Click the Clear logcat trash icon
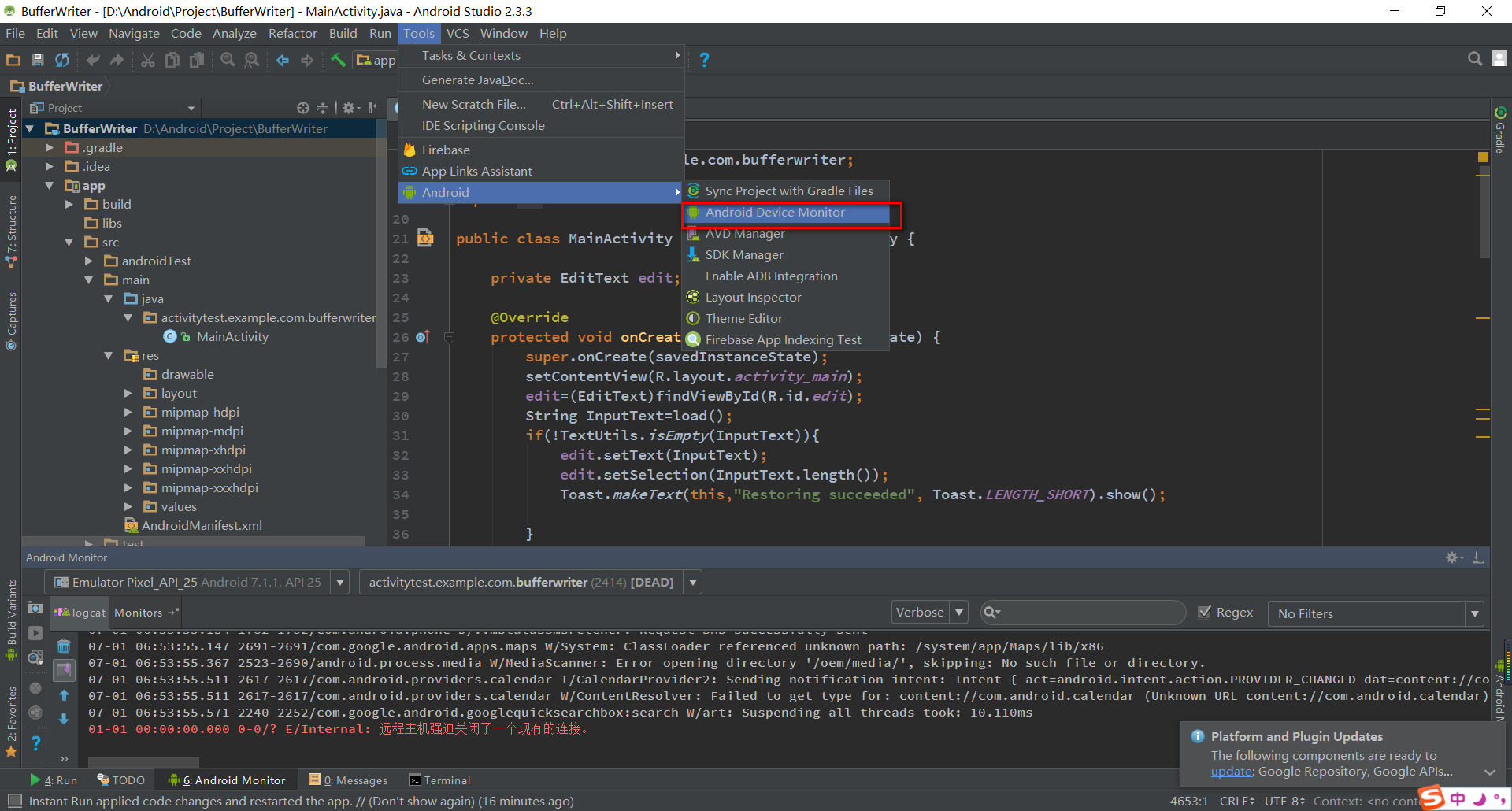 pos(64,646)
